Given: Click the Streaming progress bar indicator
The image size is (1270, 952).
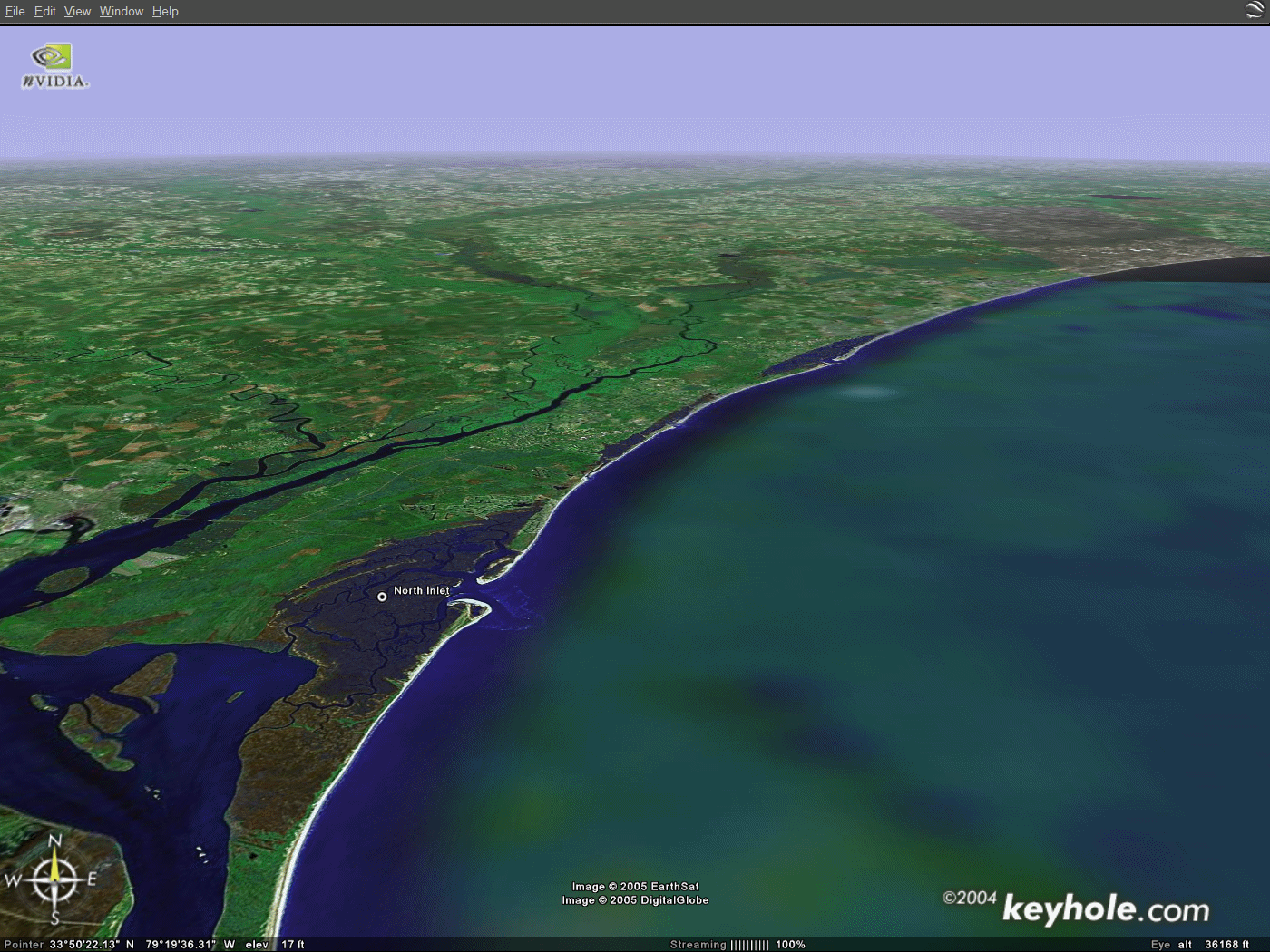Looking at the screenshot, I should [x=749, y=944].
